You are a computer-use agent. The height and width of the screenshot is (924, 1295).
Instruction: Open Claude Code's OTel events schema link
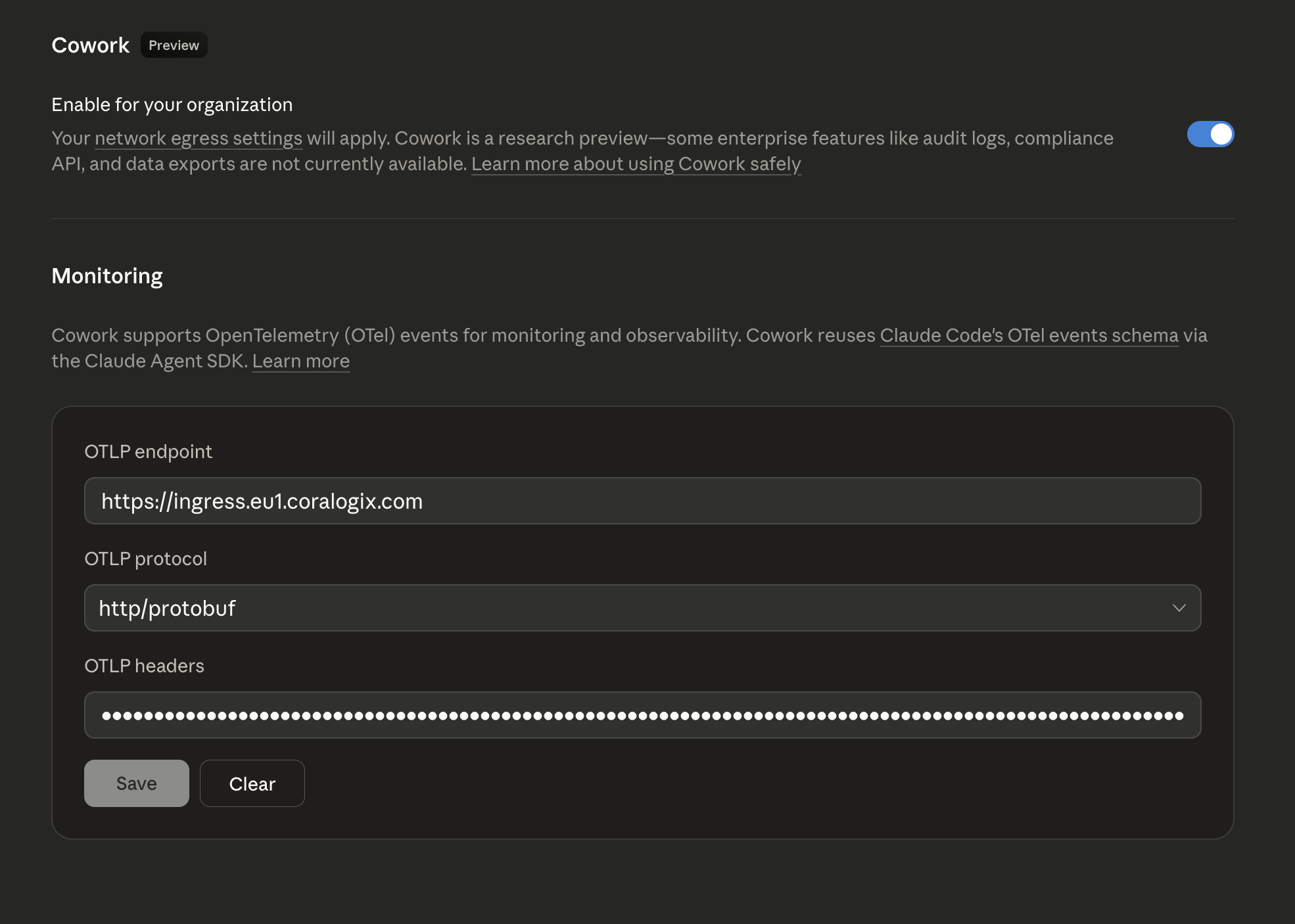(1028, 336)
